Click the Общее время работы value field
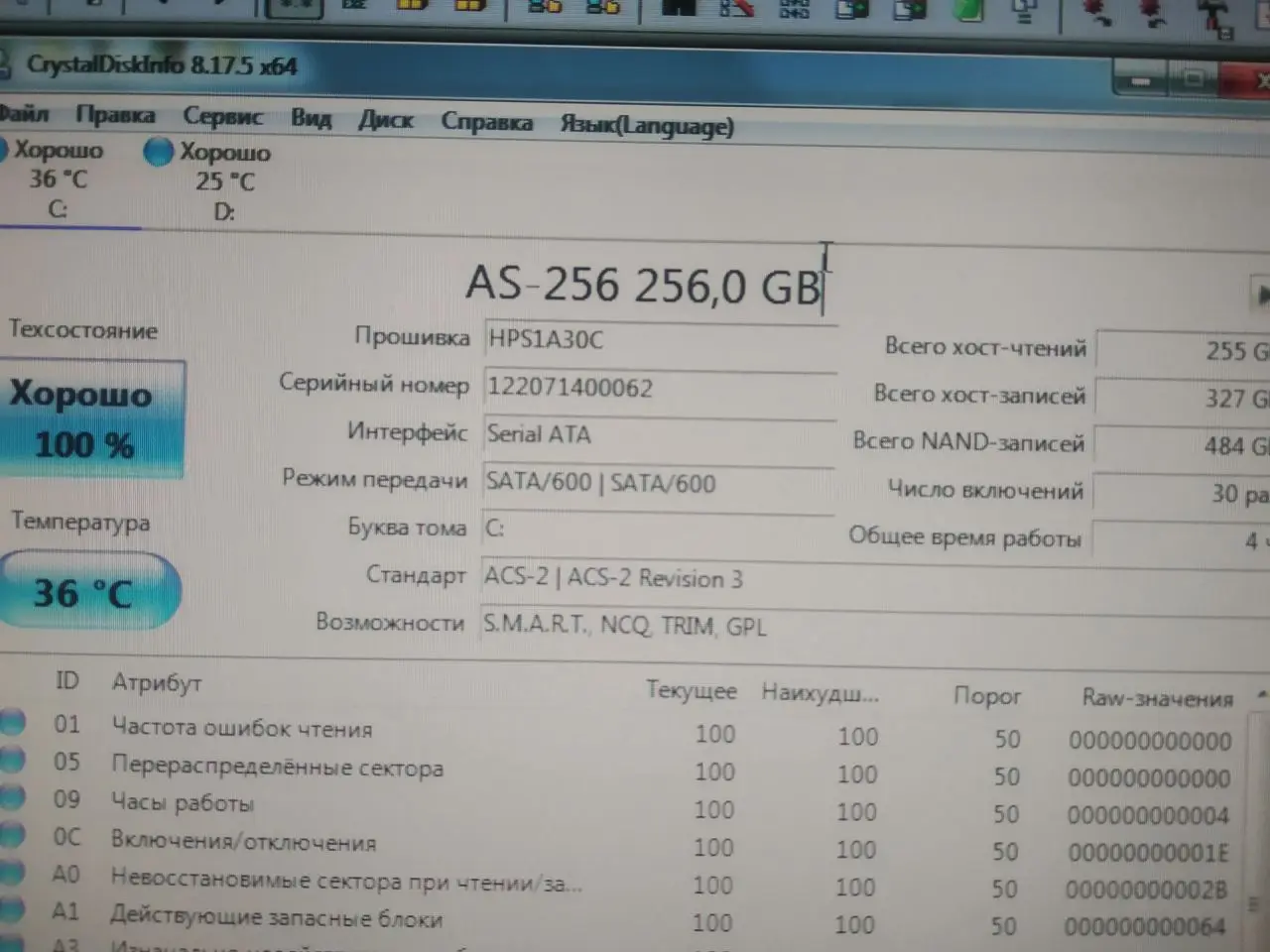Image resolution: width=1270 pixels, height=952 pixels. 1181,541
